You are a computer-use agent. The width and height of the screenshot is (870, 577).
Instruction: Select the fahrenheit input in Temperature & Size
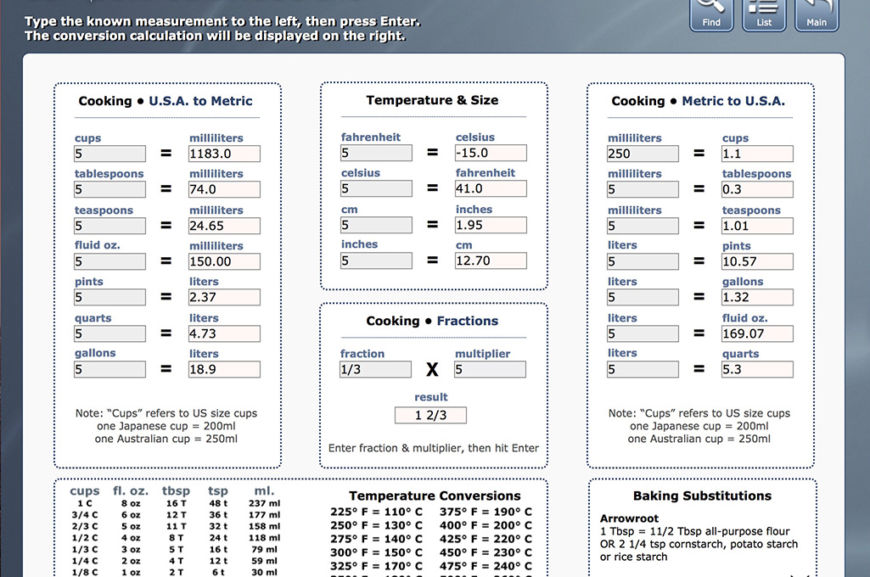pyautogui.click(x=376, y=153)
